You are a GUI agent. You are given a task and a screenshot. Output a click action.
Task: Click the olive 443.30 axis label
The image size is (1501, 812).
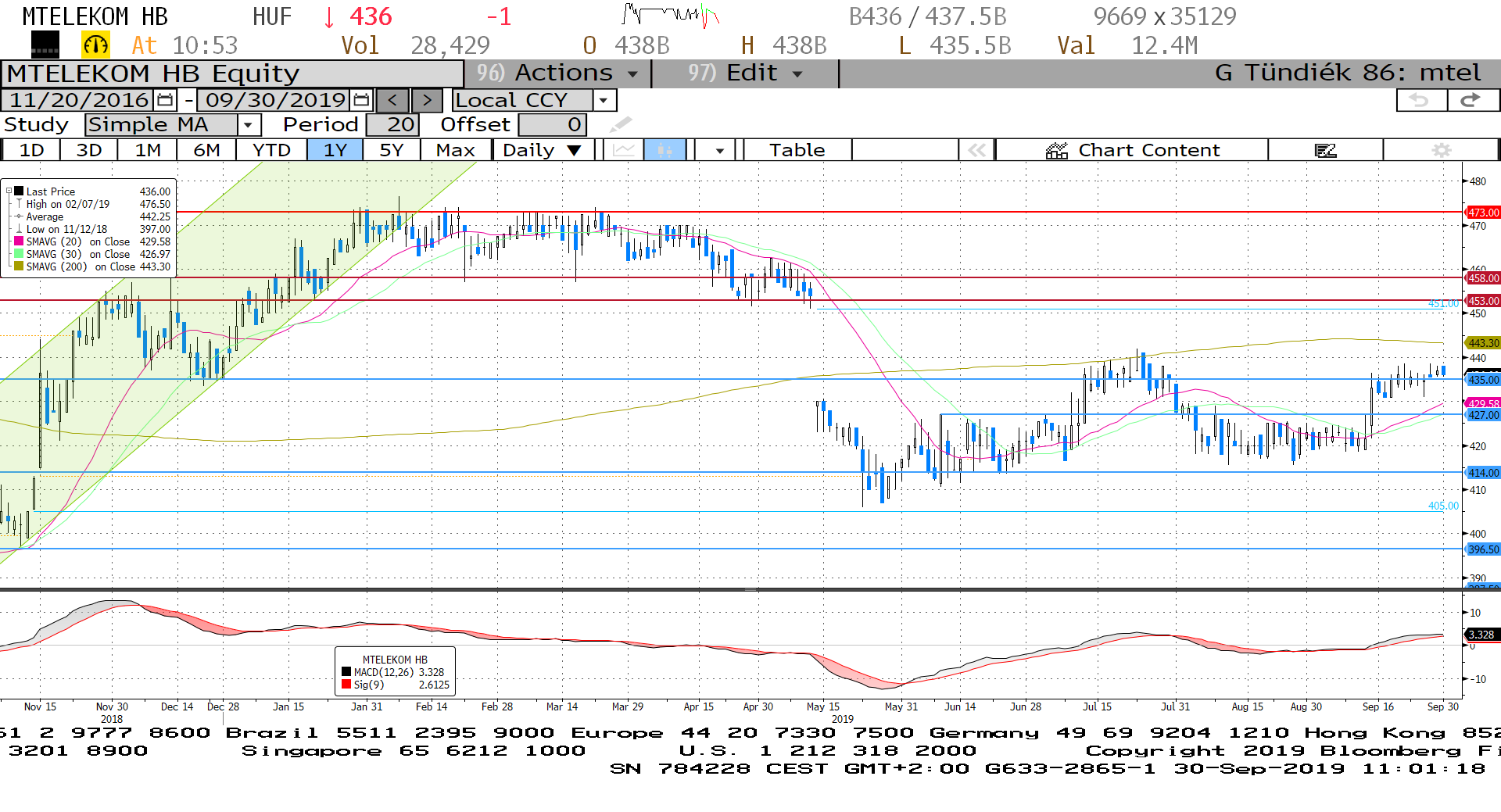click(1482, 342)
